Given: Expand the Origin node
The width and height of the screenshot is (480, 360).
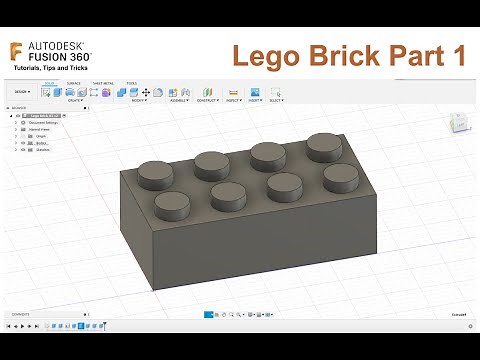Looking at the screenshot, I should [16, 136].
